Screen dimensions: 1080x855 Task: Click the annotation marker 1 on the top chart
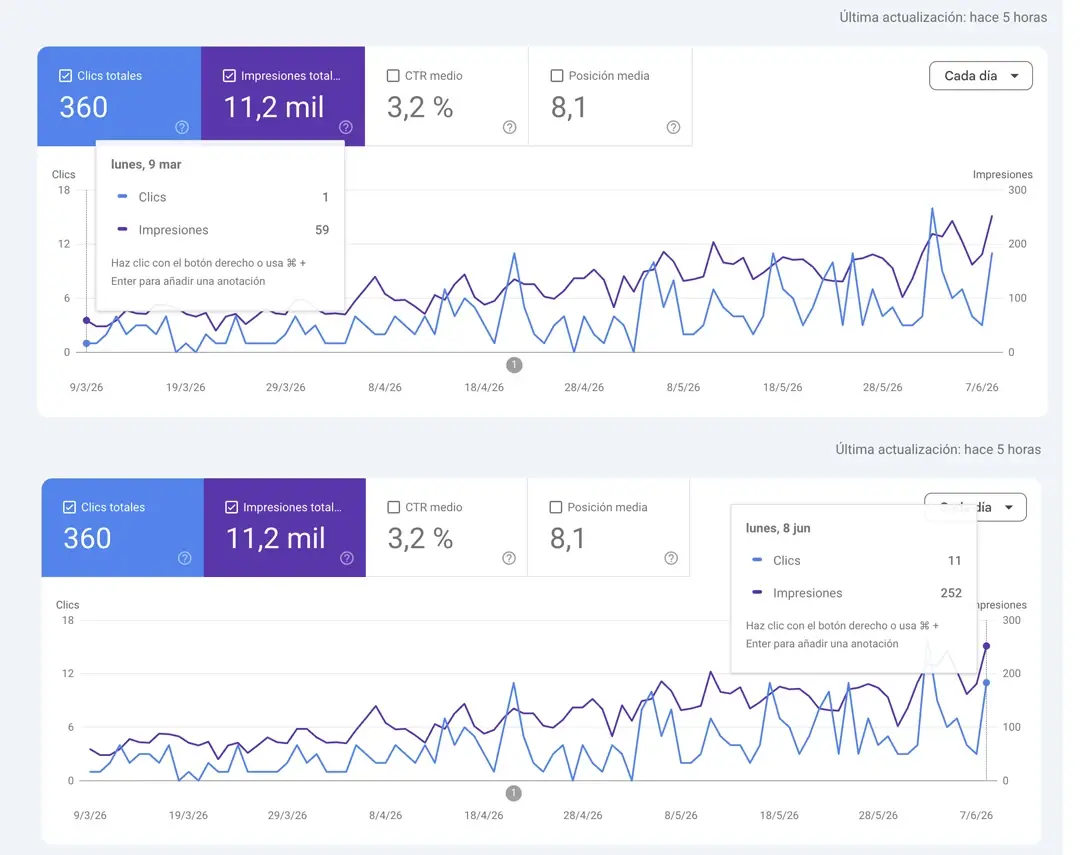[x=514, y=365]
